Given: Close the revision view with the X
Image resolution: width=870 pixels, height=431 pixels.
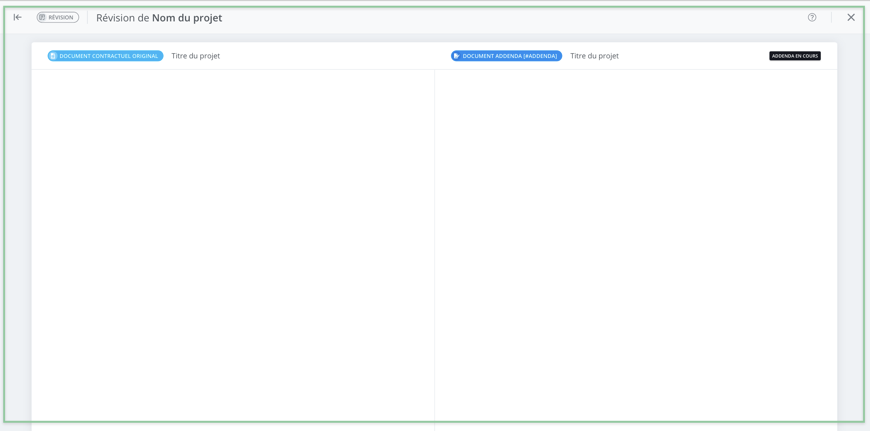Looking at the screenshot, I should [x=851, y=17].
